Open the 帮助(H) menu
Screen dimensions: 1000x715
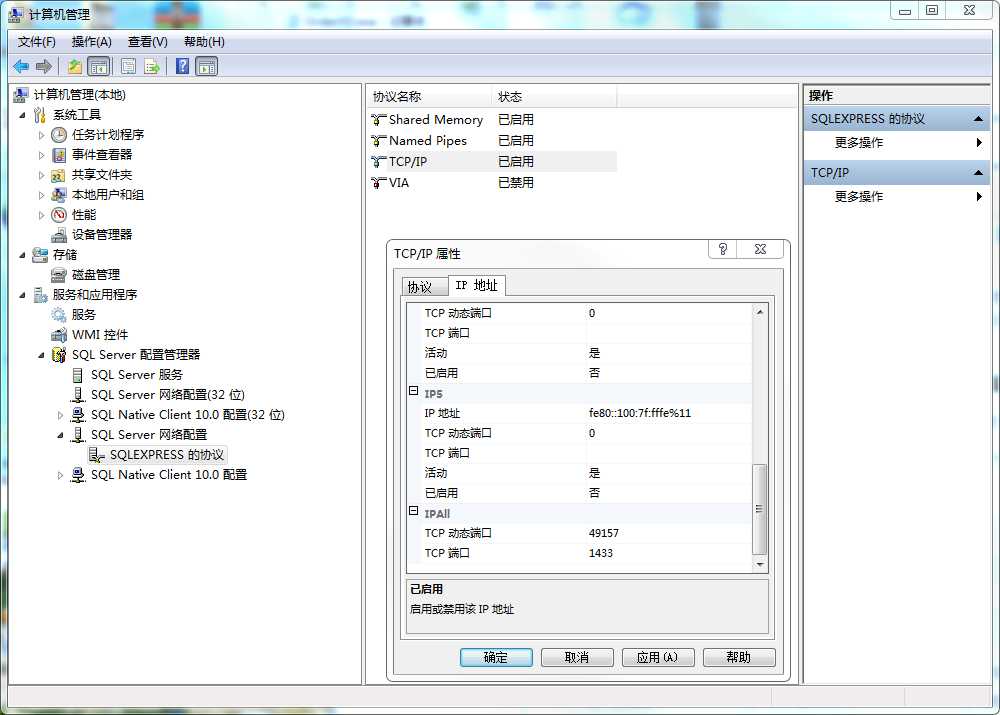point(204,41)
